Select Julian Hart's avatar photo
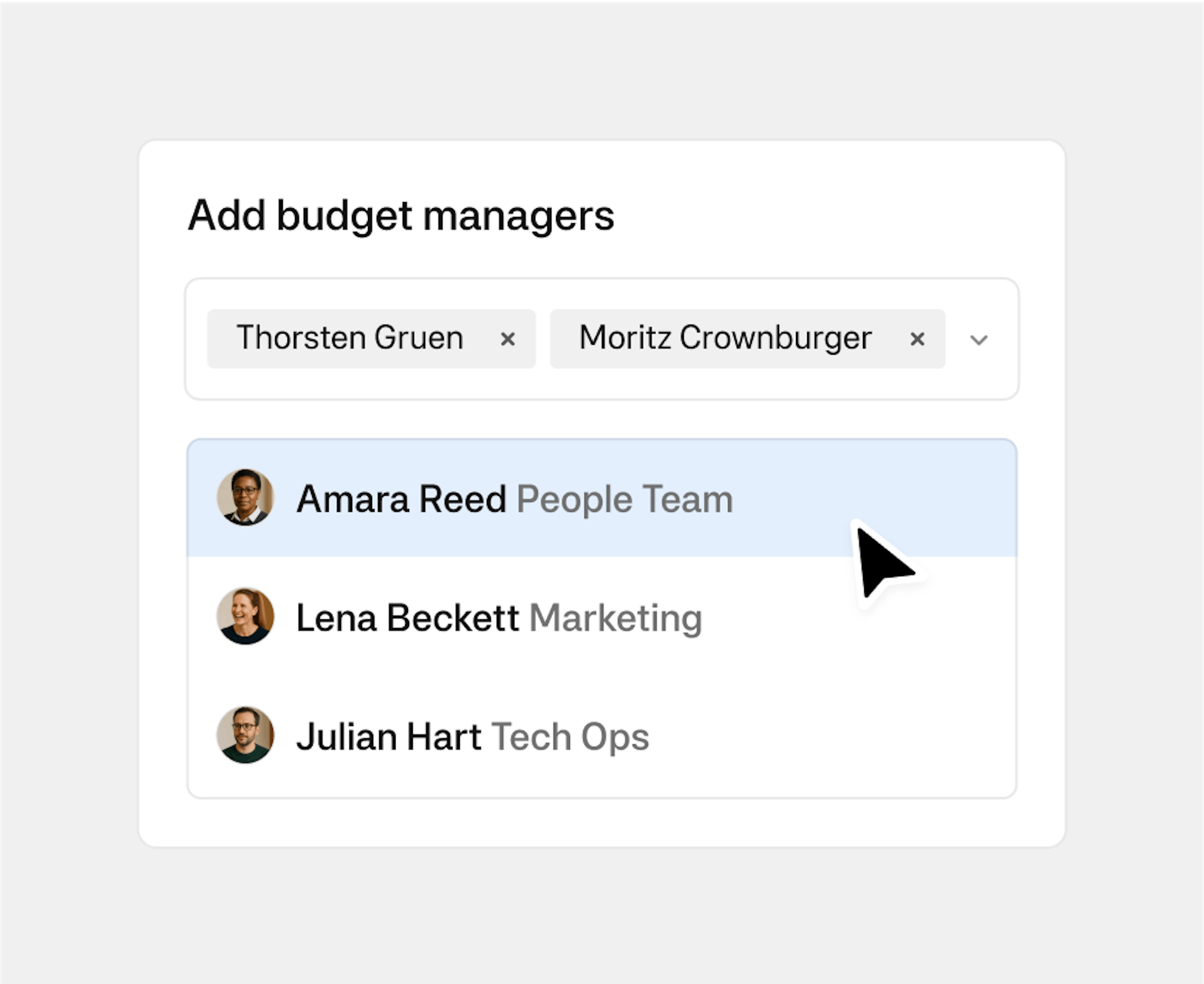 pyautogui.click(x=245, y=735)
